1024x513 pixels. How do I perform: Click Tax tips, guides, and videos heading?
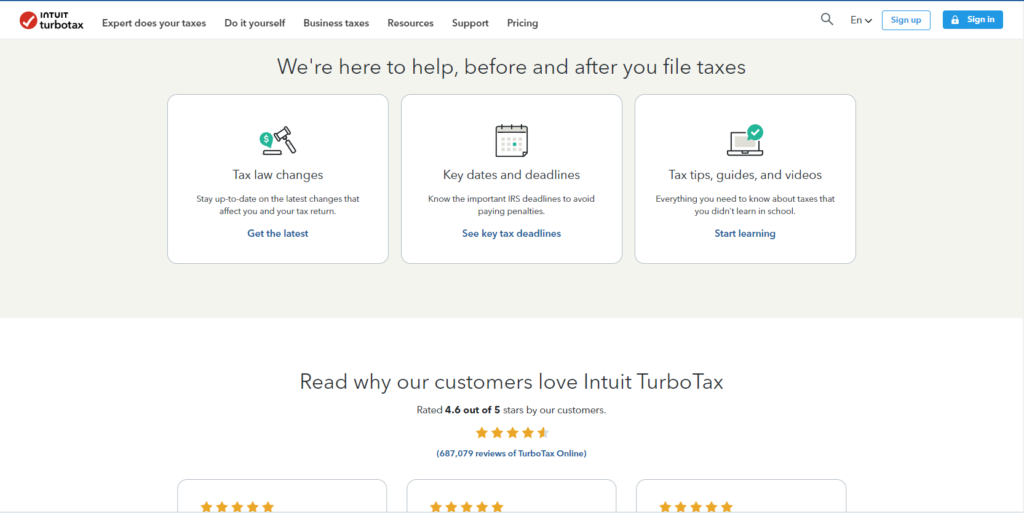pyautogui.click(x=745, y=175)
